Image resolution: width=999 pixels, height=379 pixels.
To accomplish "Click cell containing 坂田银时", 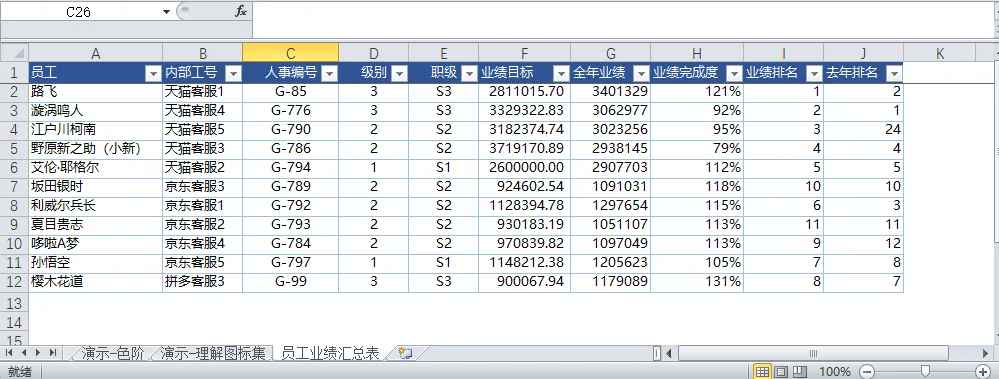I will point(96,187).
